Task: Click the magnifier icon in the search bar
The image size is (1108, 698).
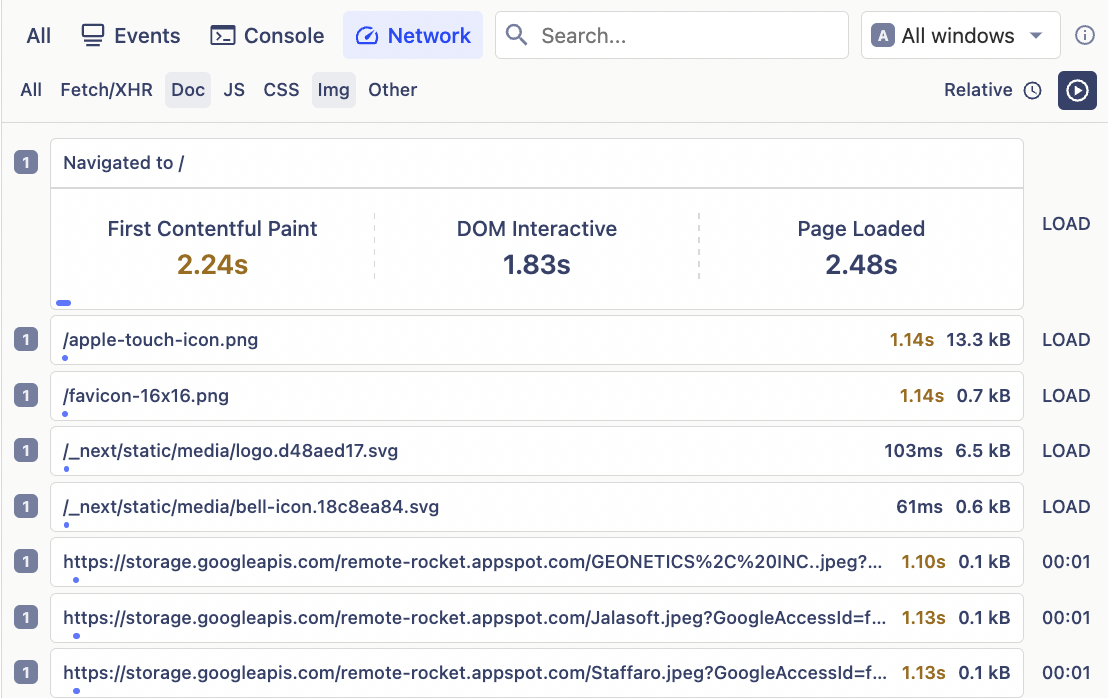Action: click(x=516, y=35)
